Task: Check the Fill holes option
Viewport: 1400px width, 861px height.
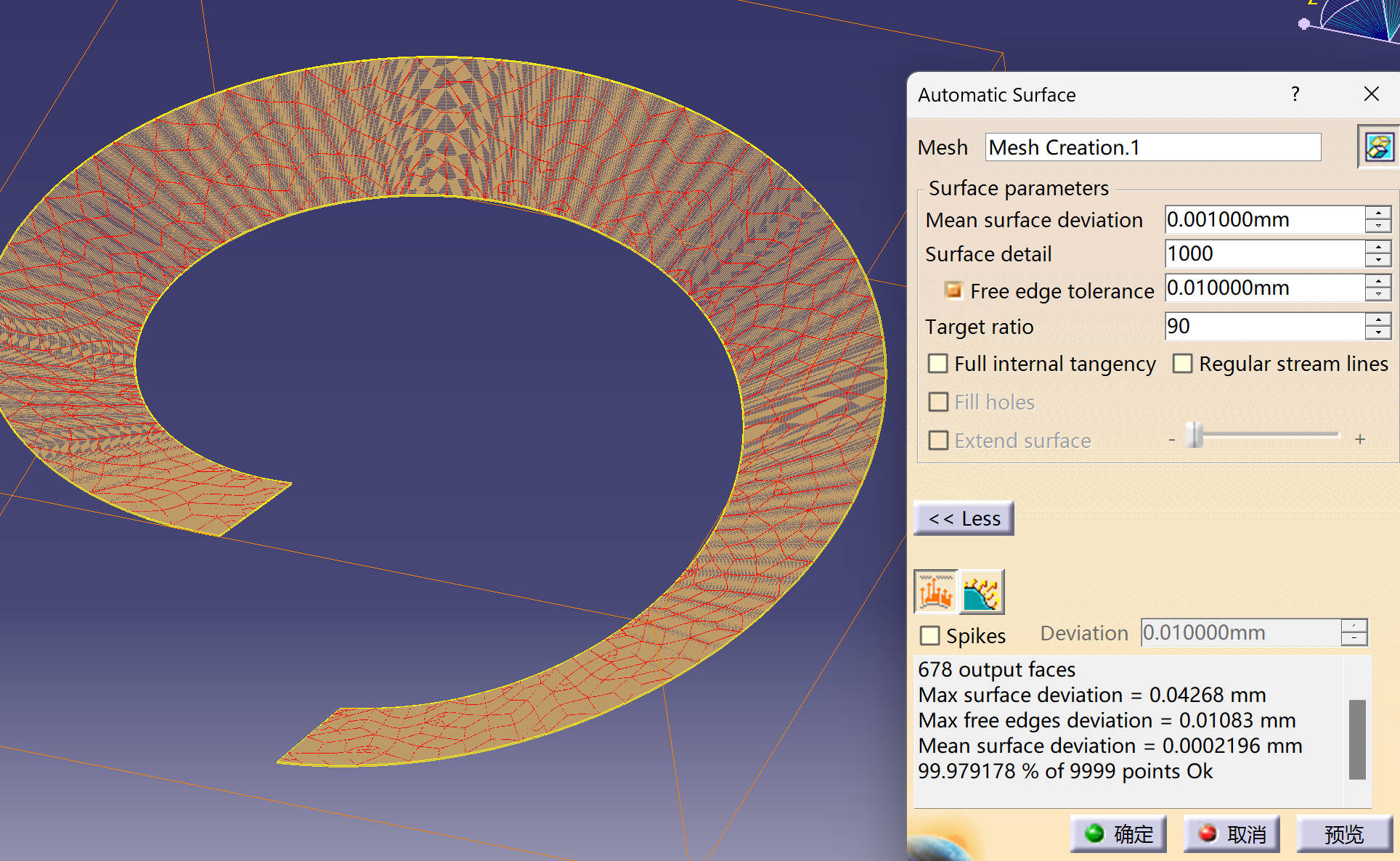Action: tap(938, 401)
